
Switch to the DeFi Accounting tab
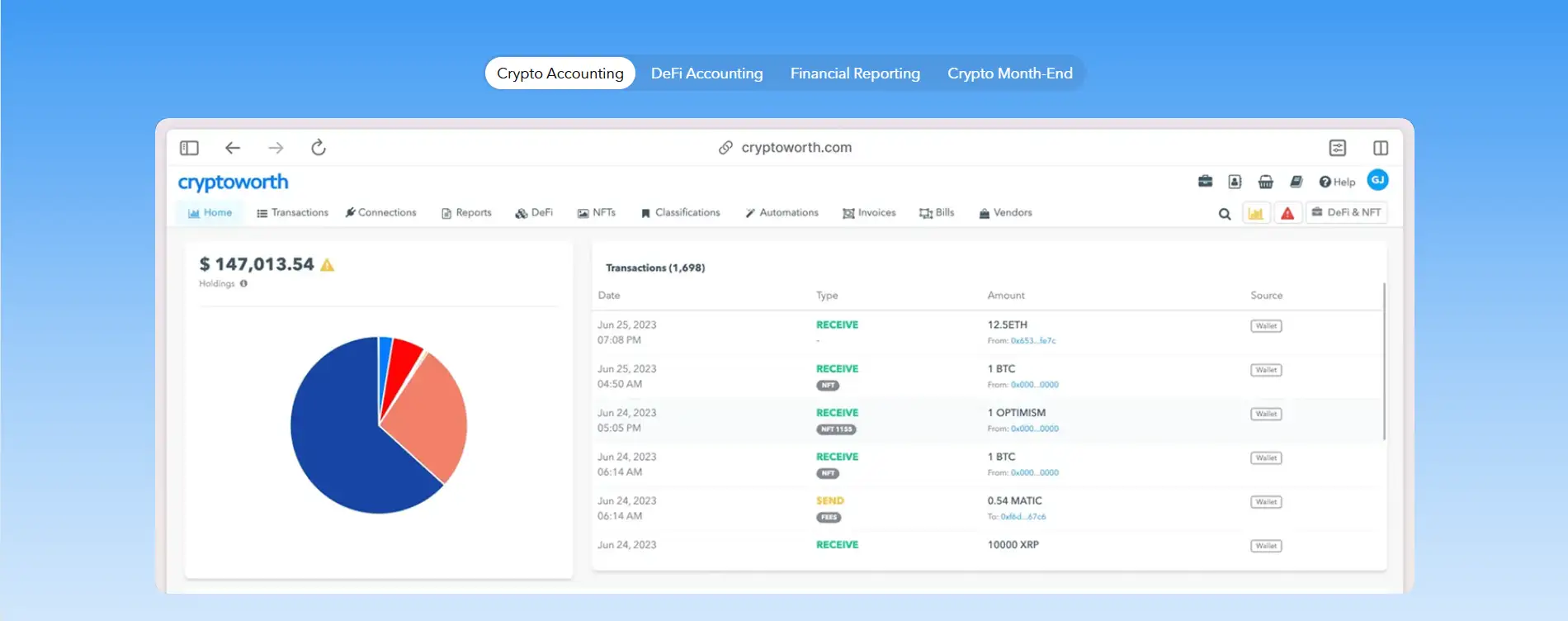706,73
